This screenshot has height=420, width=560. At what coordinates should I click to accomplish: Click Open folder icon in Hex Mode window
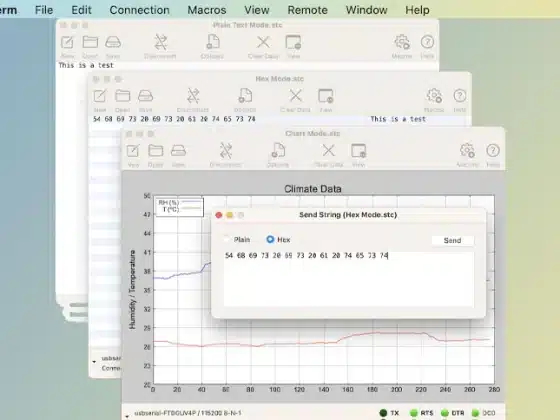click(122, 96)
